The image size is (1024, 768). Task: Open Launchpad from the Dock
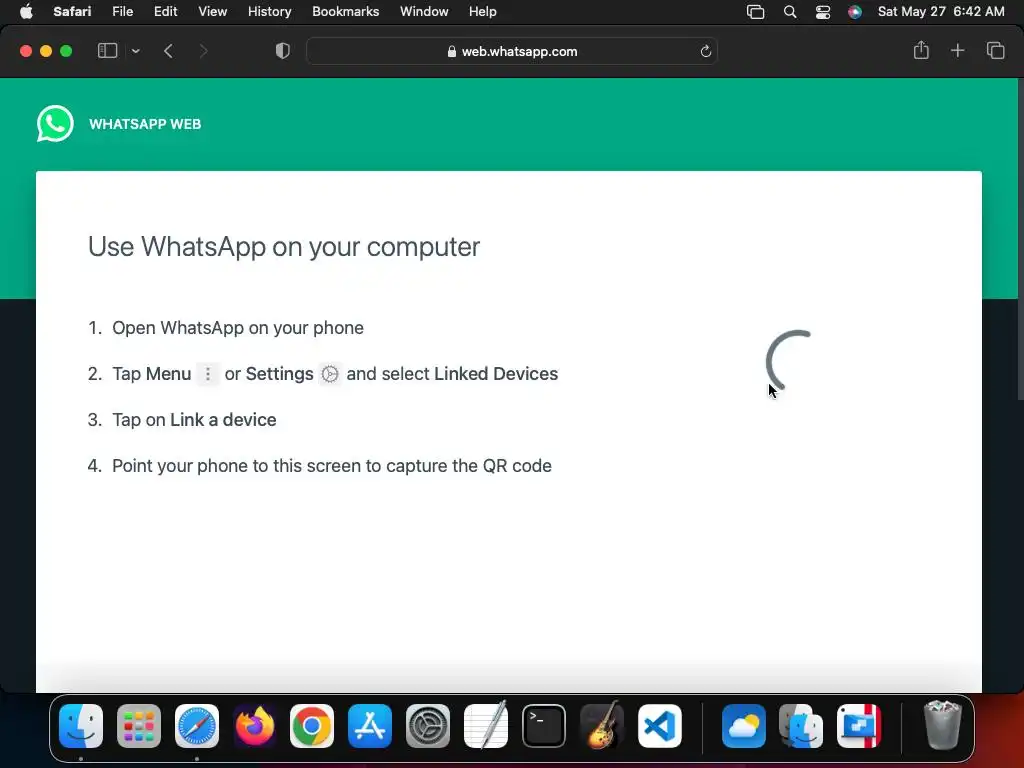pyautogui.click(x=139, y=726)
